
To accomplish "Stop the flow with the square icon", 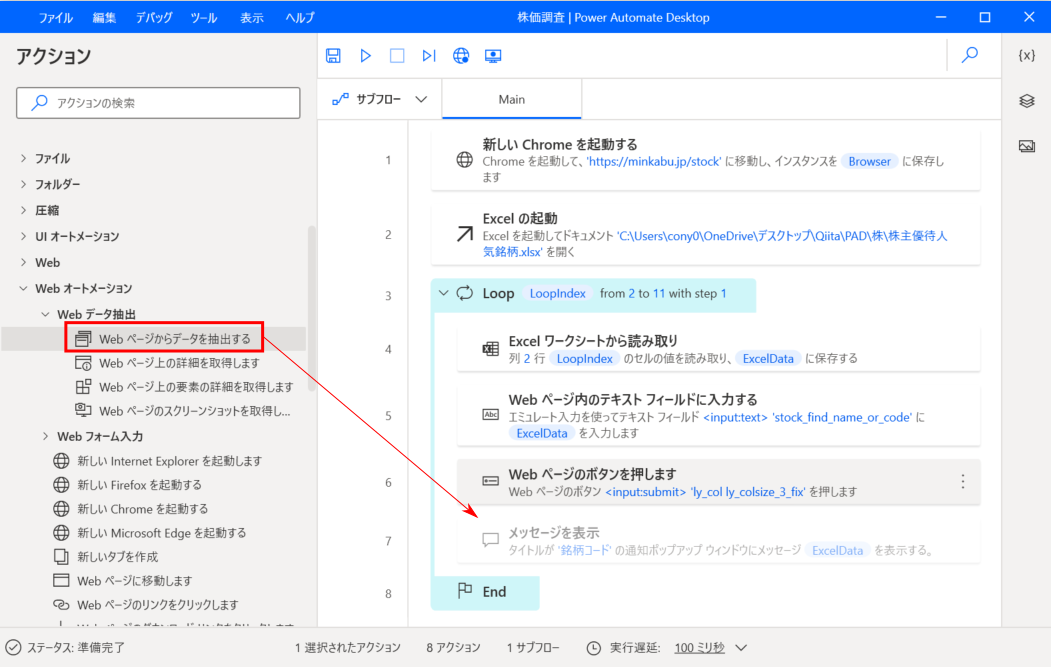I will tap(397, 56).
